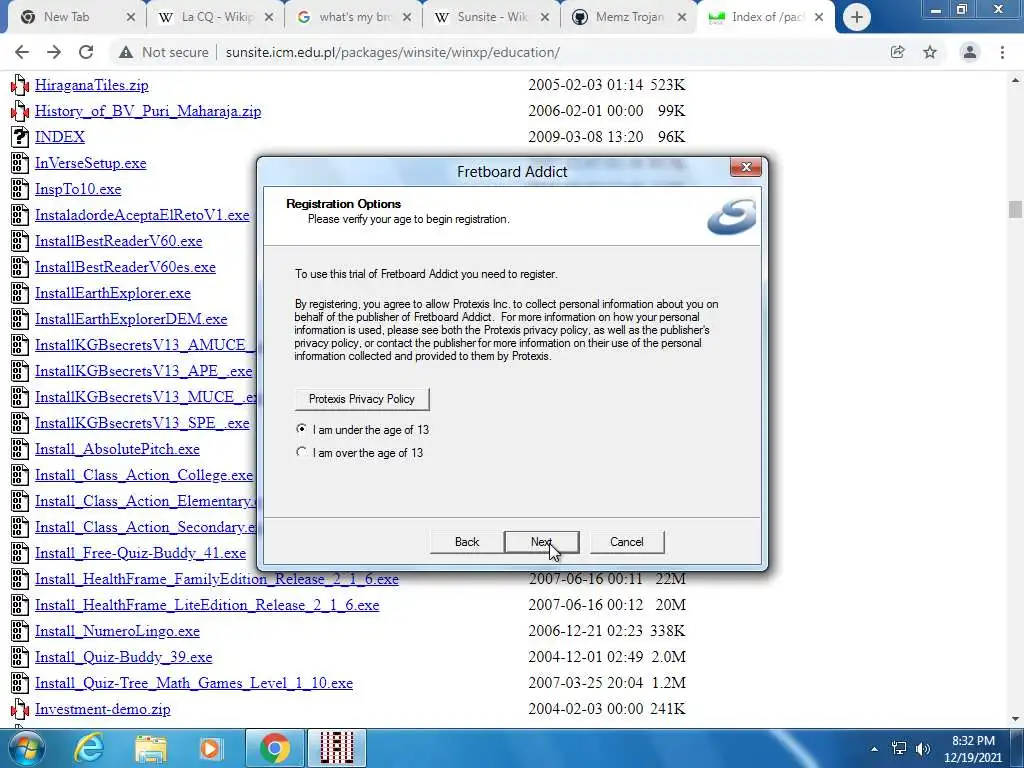Image resolution: width=1024 pixels, height=768 pixels.
Task: Launch Internet Explorer from taskbar
Action: coord(88,748)
